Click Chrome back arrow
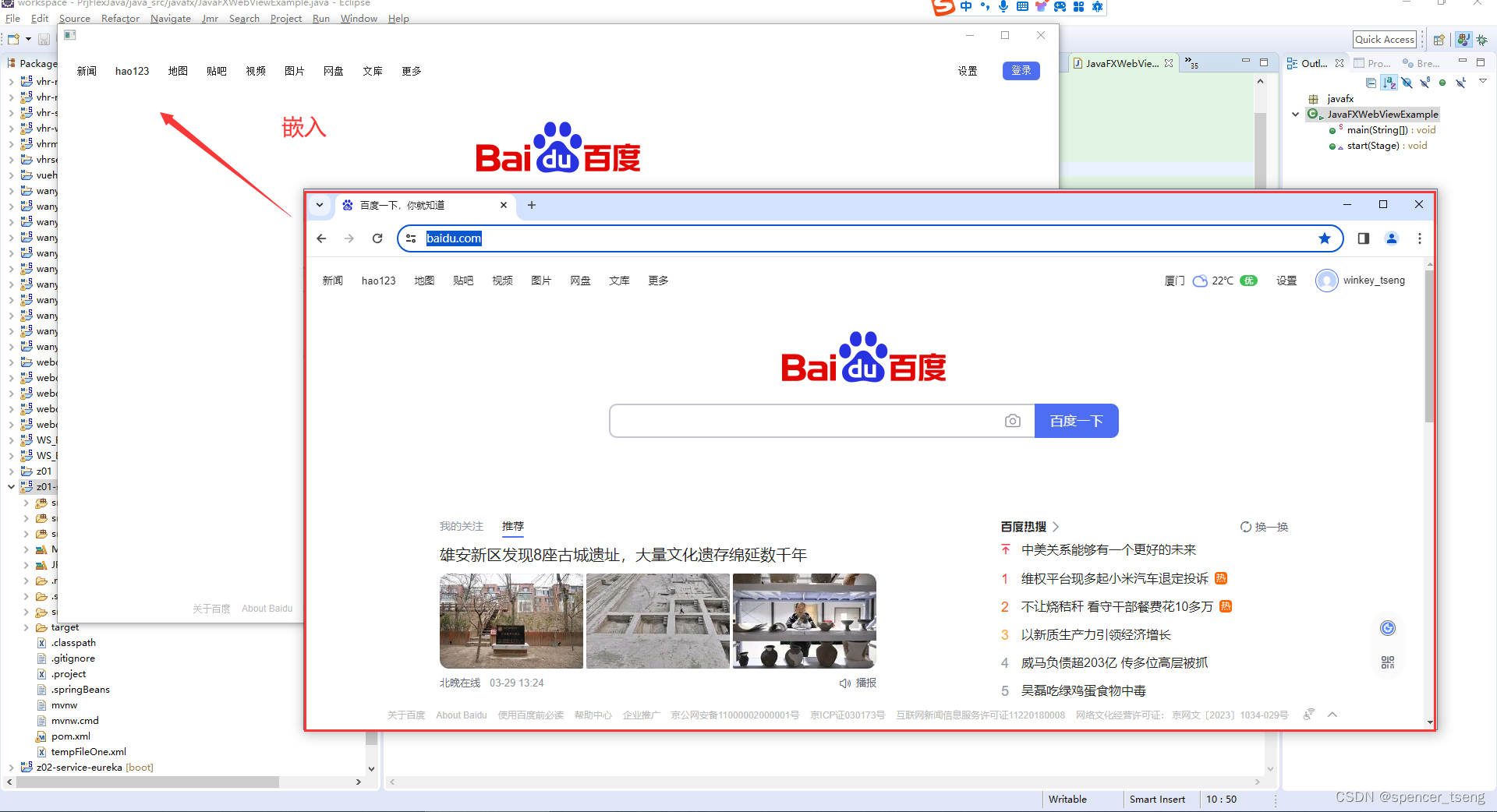This screenshot has width=1497, height=812. coord(321,238)
